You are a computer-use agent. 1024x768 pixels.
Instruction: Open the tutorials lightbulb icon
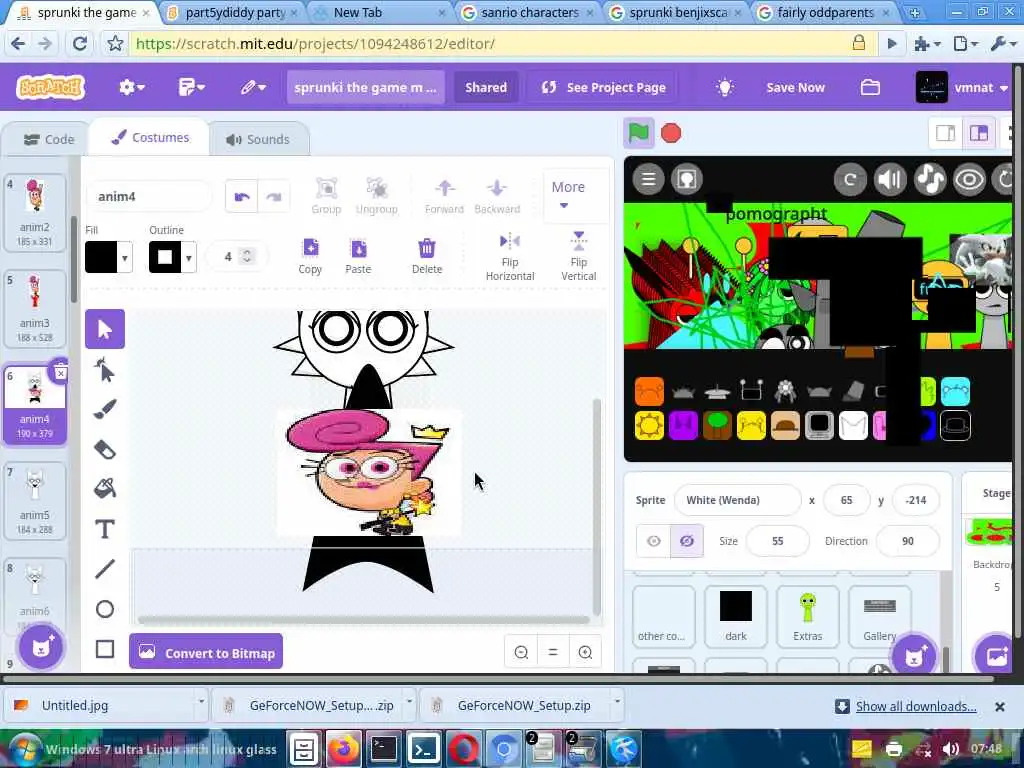724,88
